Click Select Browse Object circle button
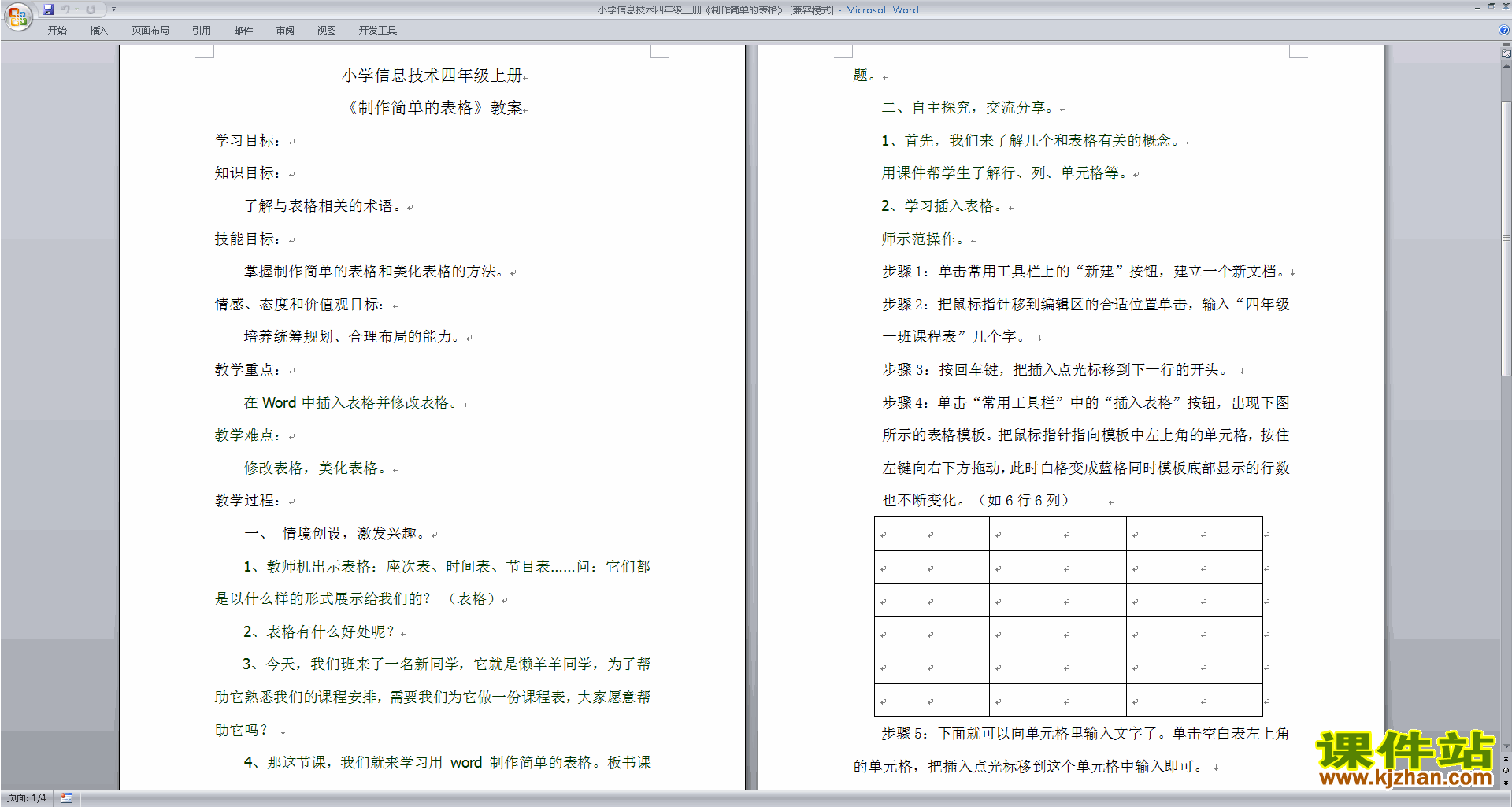The height and width of the screenshot is (807, 1512). (1506, 770)
